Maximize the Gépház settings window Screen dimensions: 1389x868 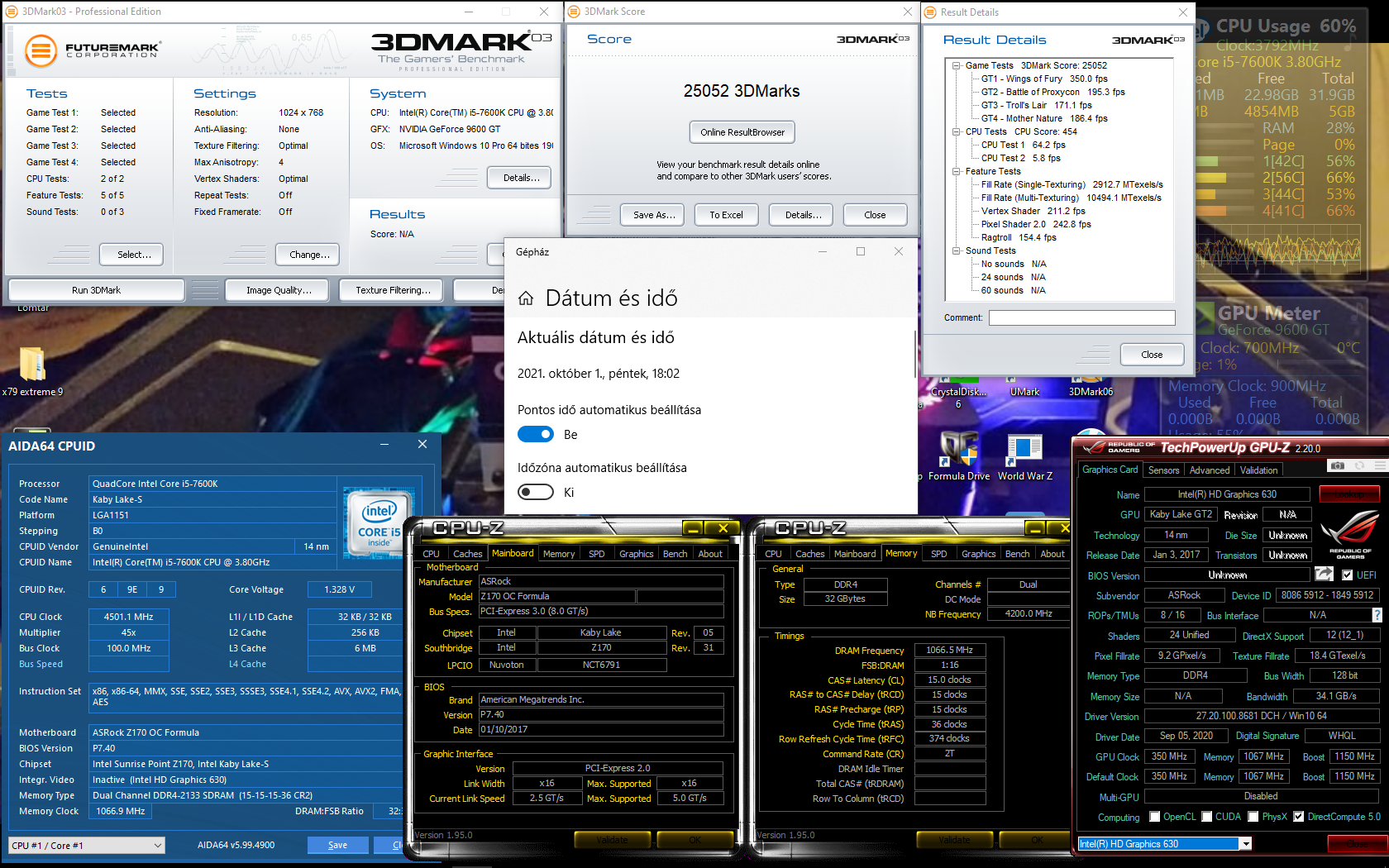tap(861, 251)
